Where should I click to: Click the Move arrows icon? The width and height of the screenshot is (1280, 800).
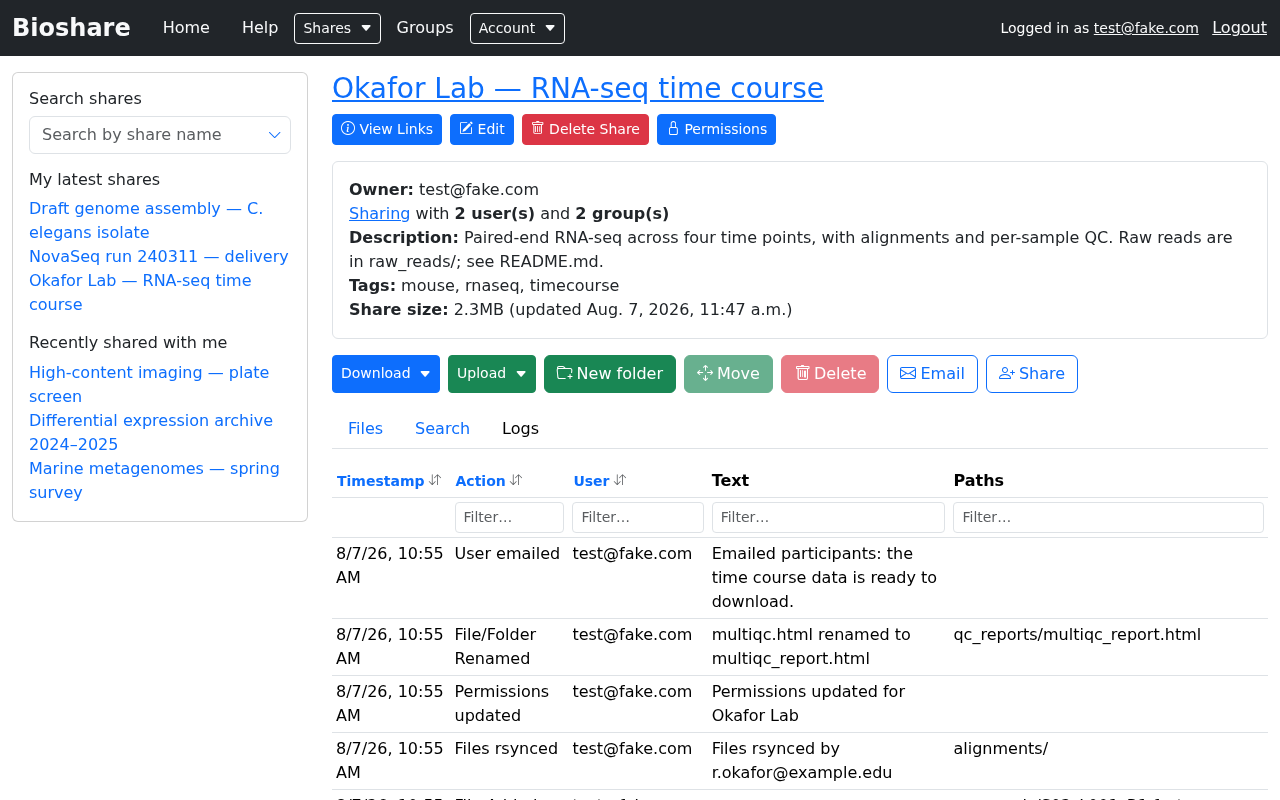[x=705, y=373]
